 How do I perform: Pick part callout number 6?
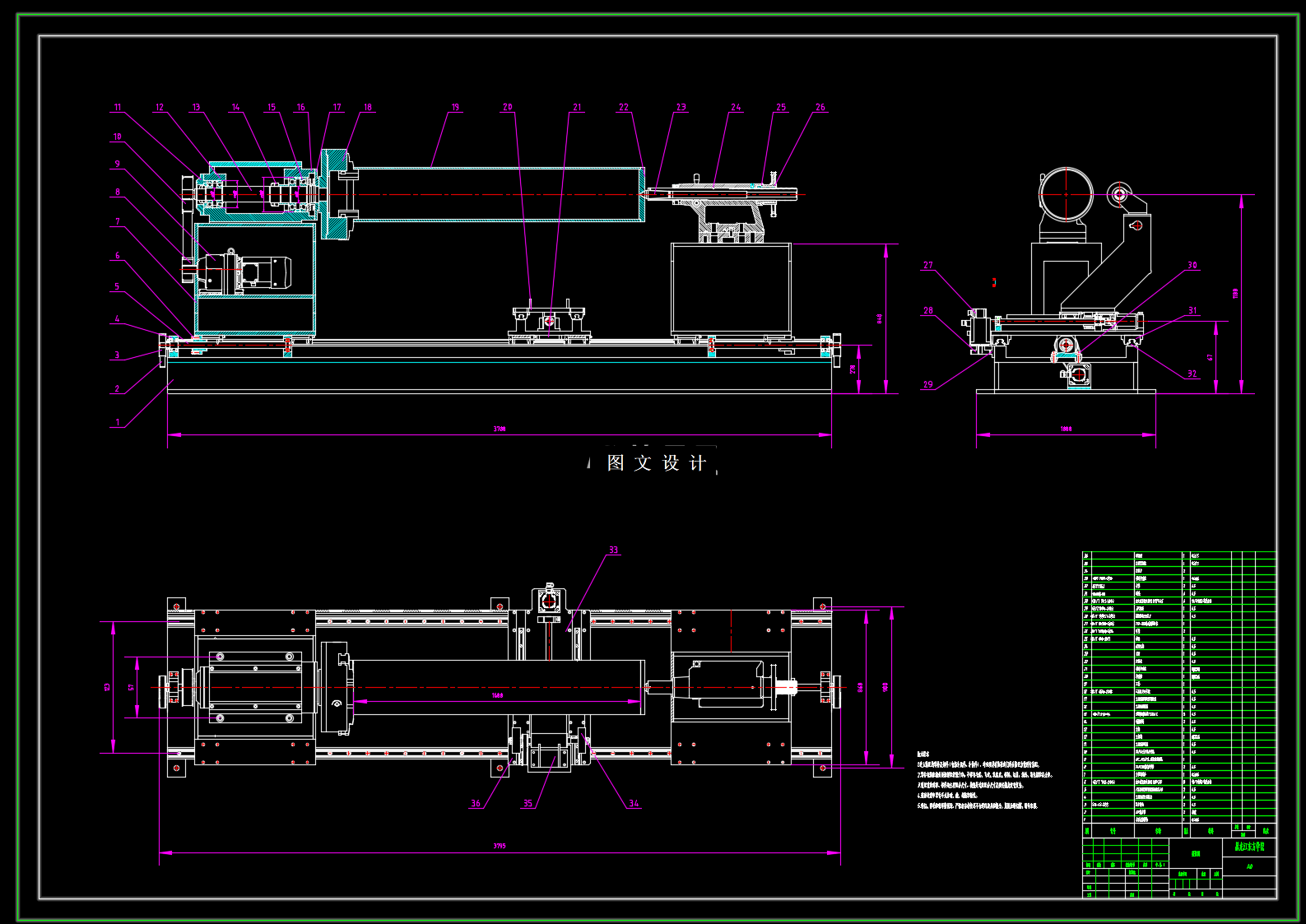(x=117, y=256)
